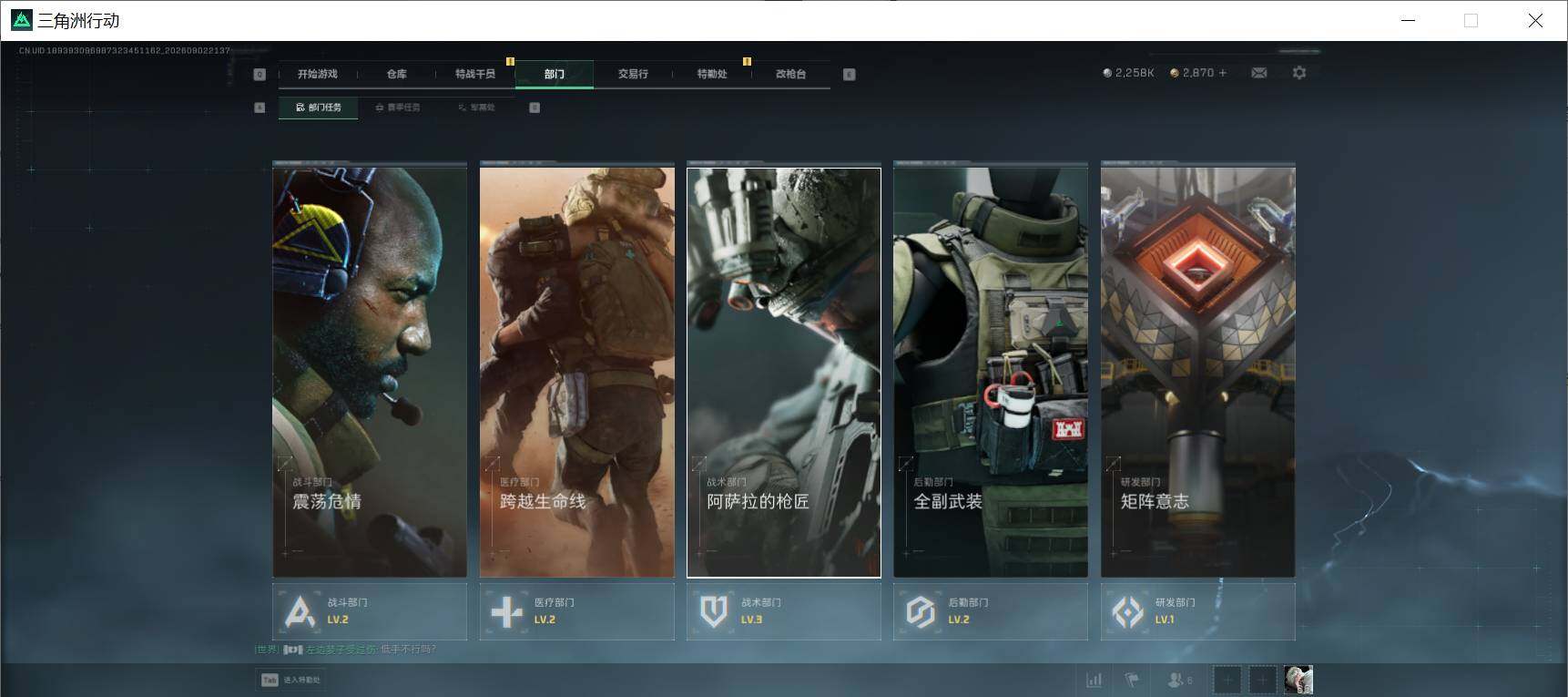Image resolution: width=1568 pixels, height=697 pixels.
Task: Click the second empty squad slot plus
Action: tap(1262, 680)
